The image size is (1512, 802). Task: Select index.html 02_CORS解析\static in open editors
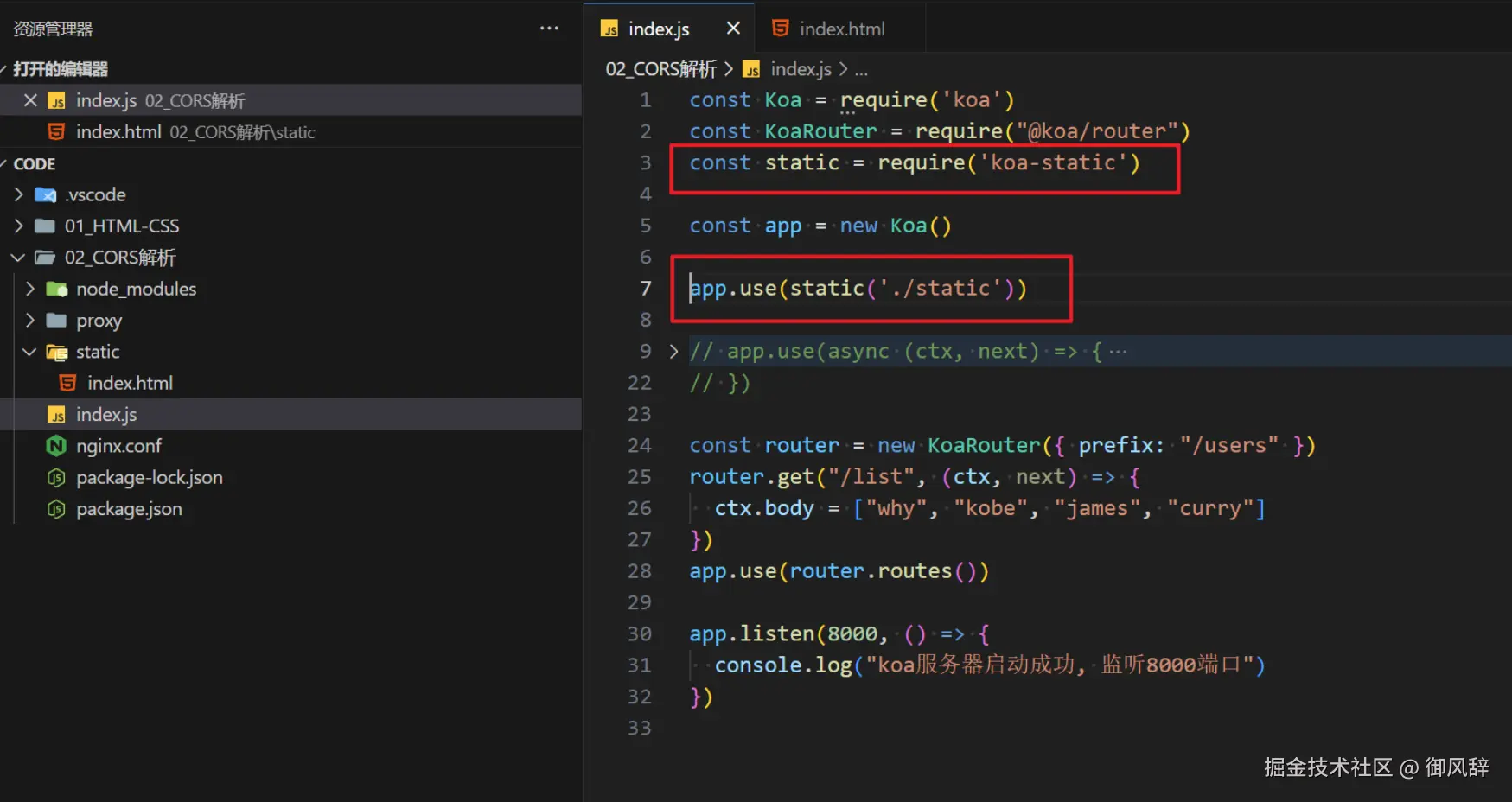click(x=290, y=132)
